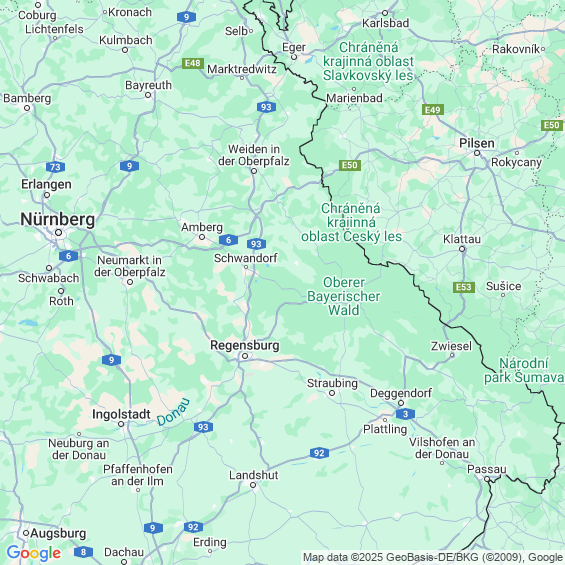
Task: Select the Ingolstadt city marker
Action: pyautogui.click(x=121, y=424)
